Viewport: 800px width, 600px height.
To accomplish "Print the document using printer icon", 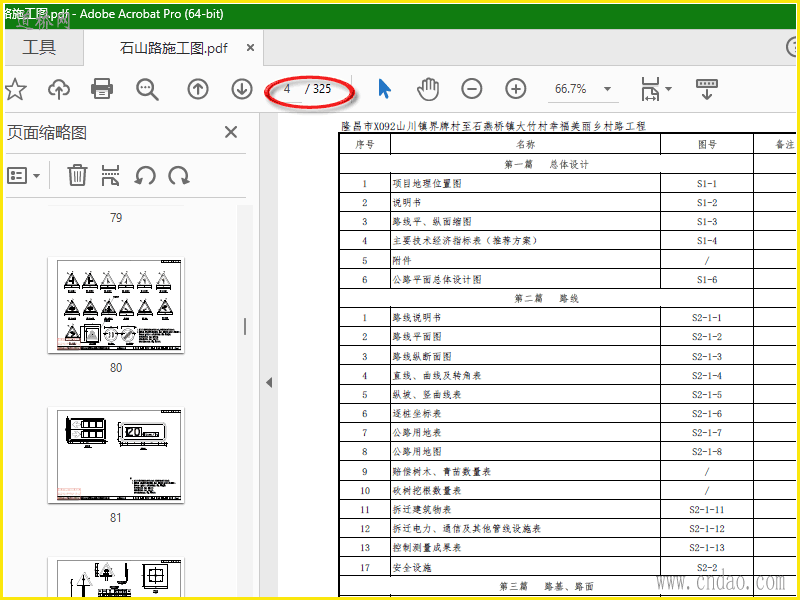I will [x=102, y=89].
